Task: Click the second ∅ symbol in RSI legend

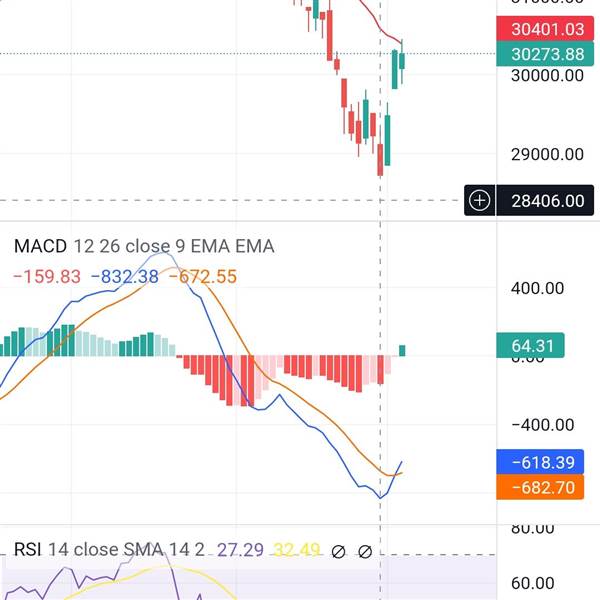Action: (365, 552)
